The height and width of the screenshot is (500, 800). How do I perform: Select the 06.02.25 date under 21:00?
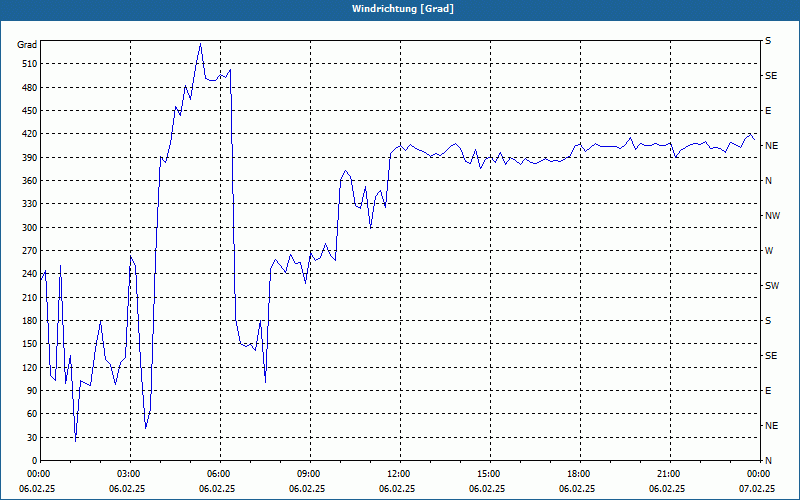coord(667,488)
